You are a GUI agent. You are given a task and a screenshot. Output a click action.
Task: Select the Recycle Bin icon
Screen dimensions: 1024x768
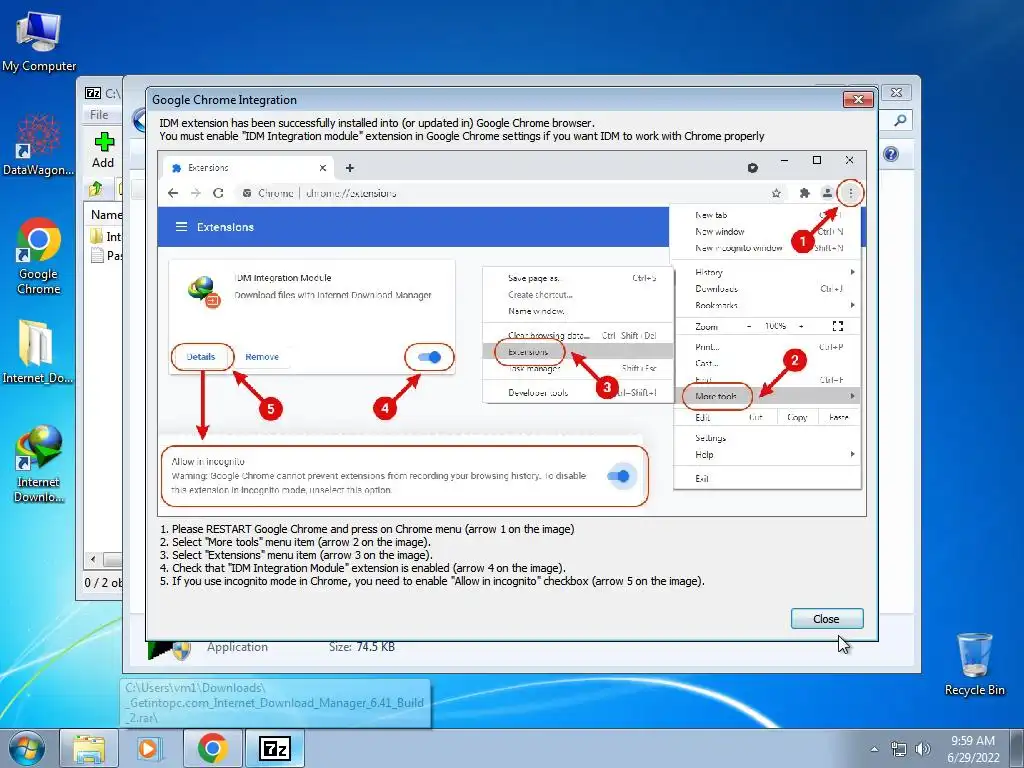[974, 664]
